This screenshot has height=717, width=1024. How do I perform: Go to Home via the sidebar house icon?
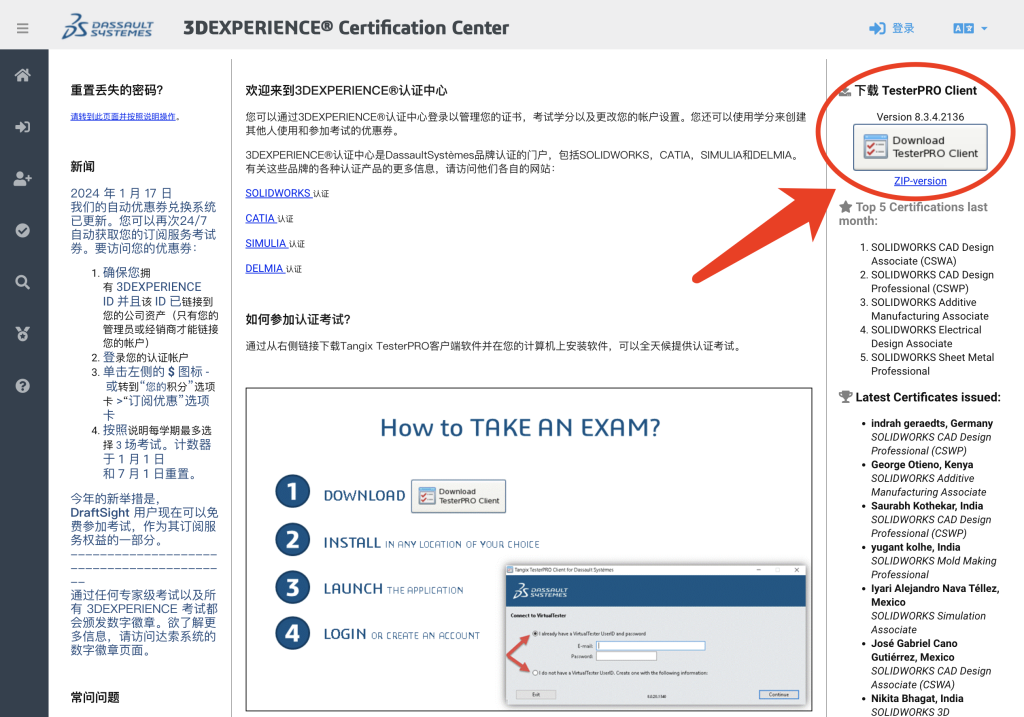pos(23,76)
